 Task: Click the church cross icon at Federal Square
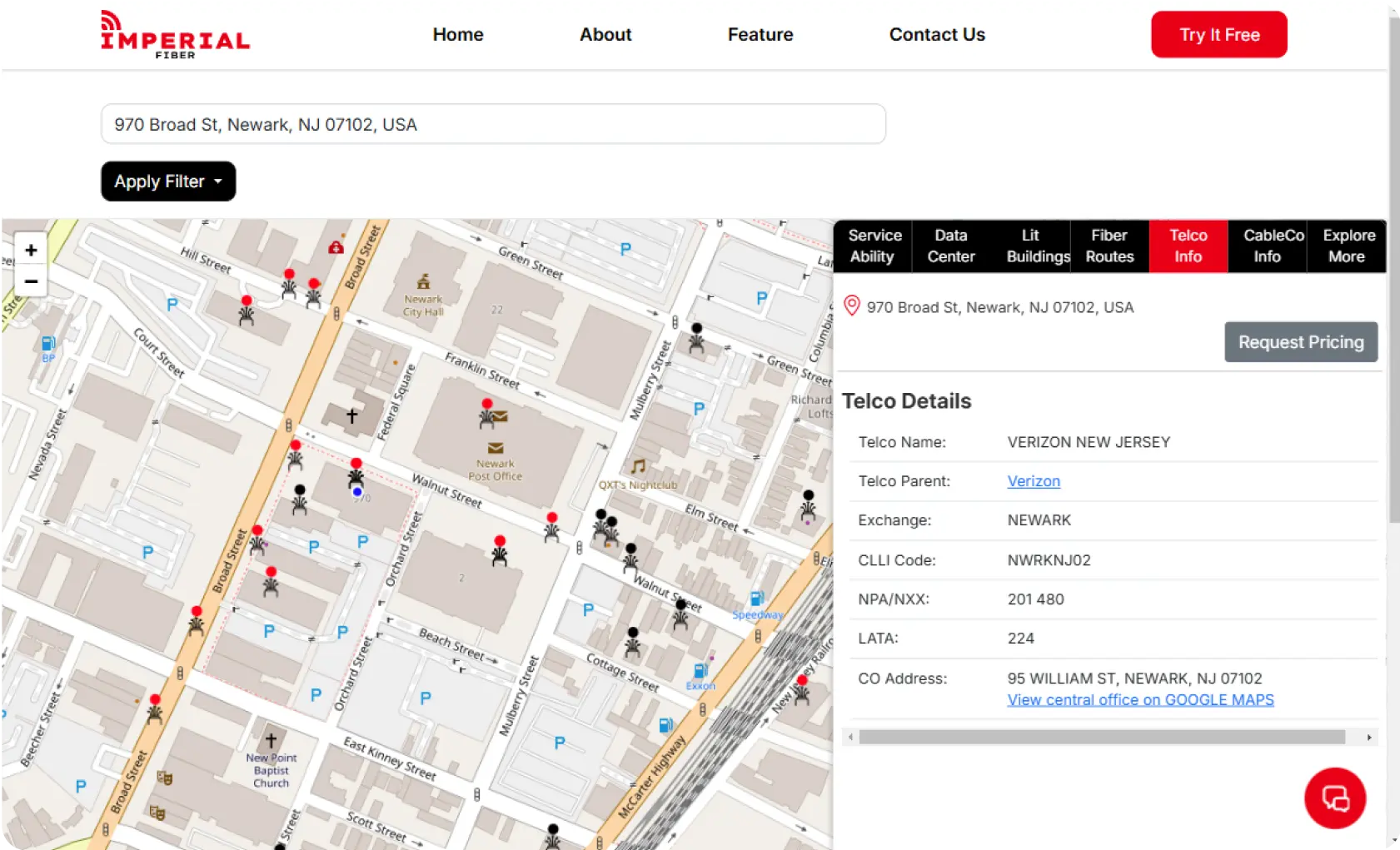pyautogui.click(x=351, y=415)
